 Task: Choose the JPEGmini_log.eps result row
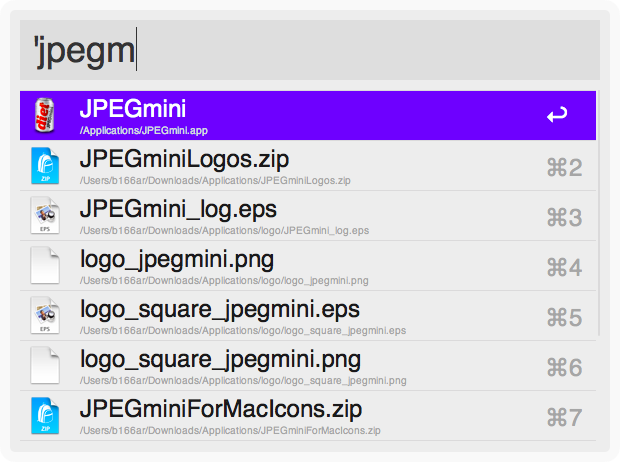tap(178, 209)
